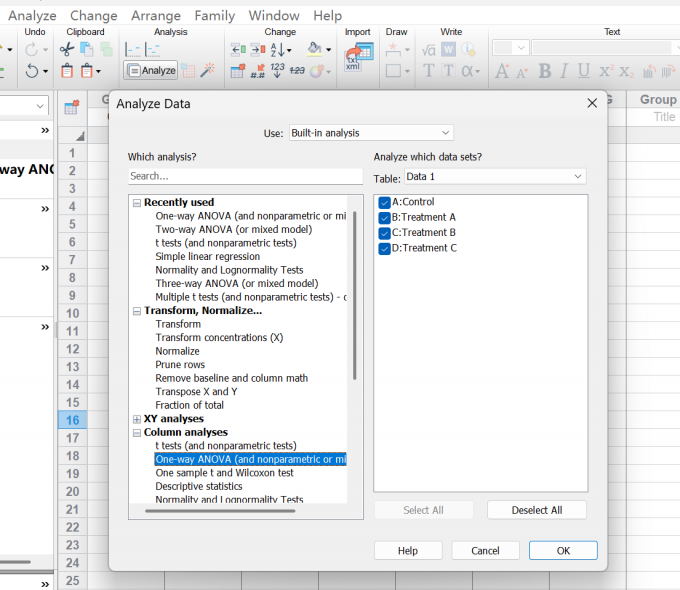Click the Help button in dialog
This screenshot has width=680, height=590.
point(408,551)
